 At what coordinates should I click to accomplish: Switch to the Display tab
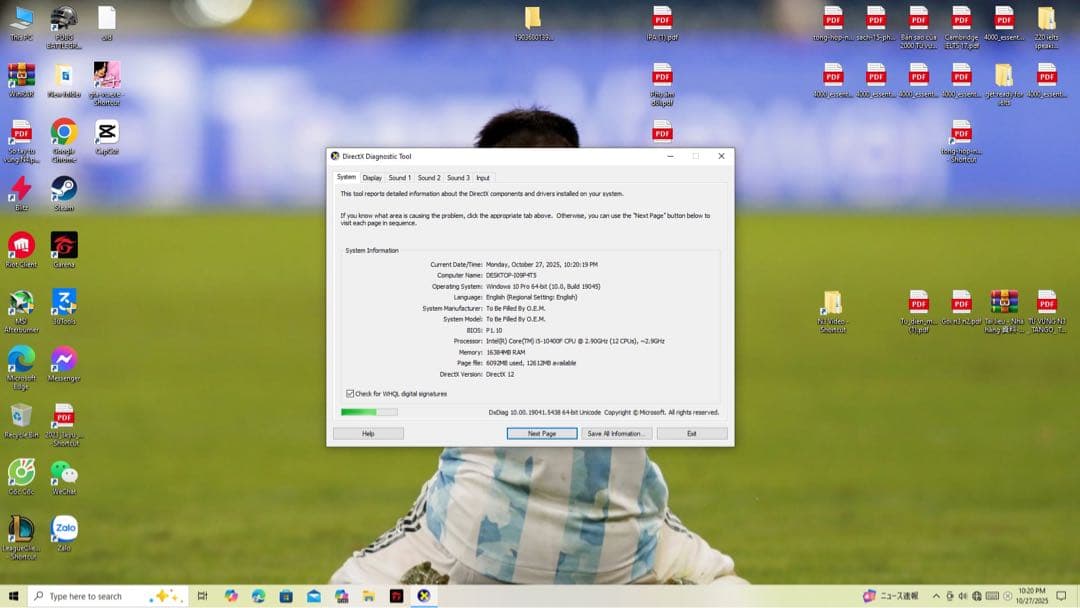(x=372, y=178)
